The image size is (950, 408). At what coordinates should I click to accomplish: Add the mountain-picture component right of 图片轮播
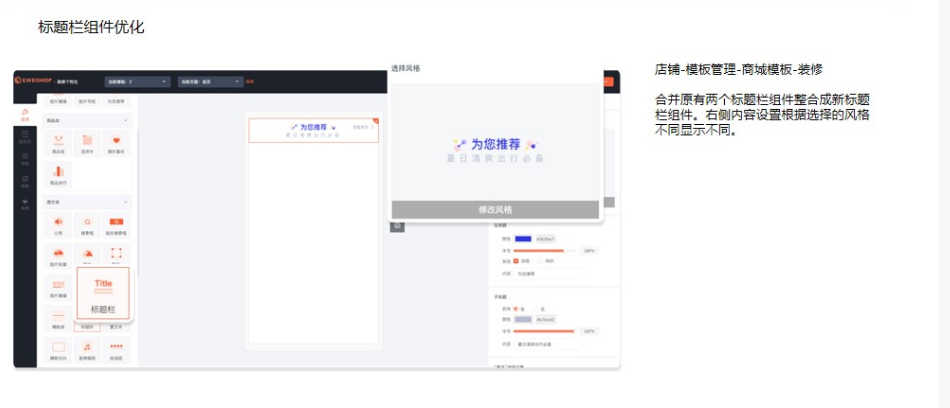88,255
